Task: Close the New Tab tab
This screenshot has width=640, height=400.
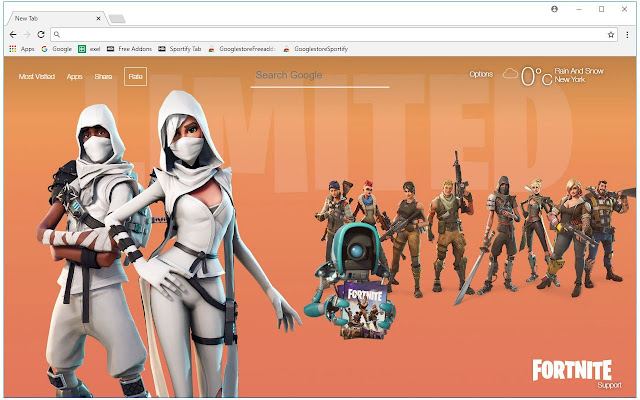Action: 98,18
